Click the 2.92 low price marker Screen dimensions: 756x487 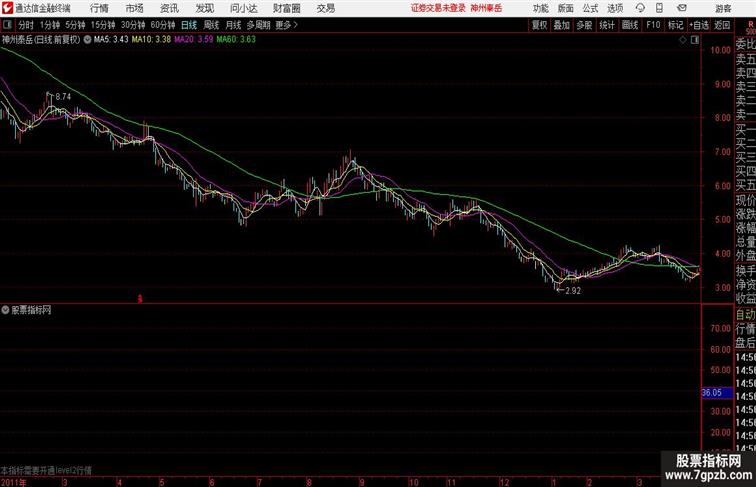[573, 291]
